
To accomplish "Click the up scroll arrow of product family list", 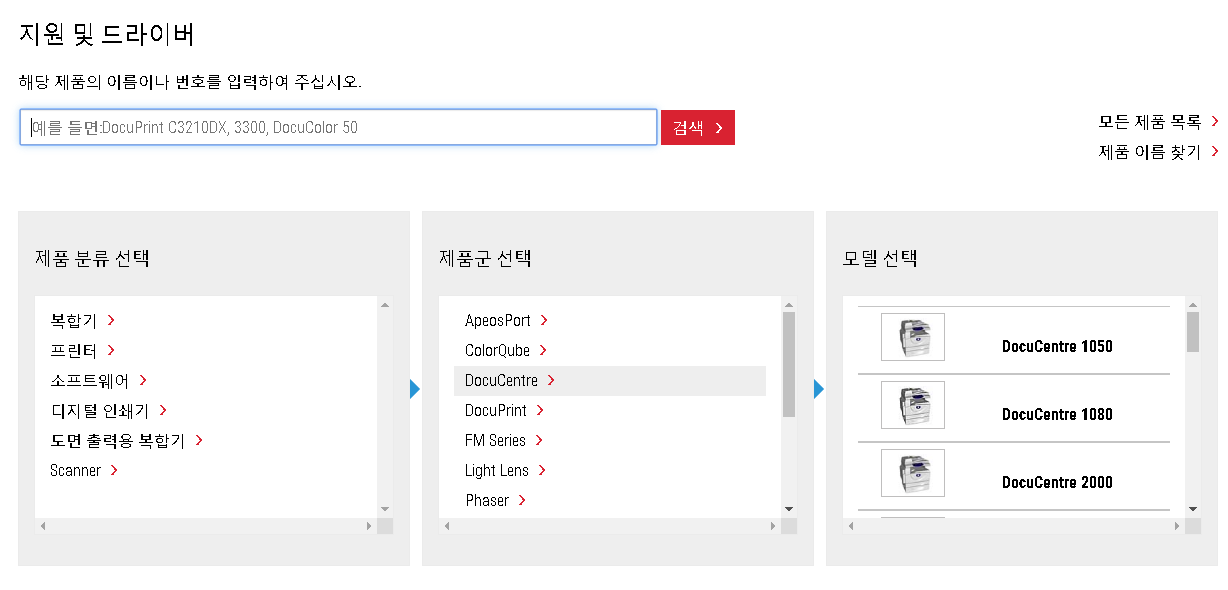I will [789, 304].
